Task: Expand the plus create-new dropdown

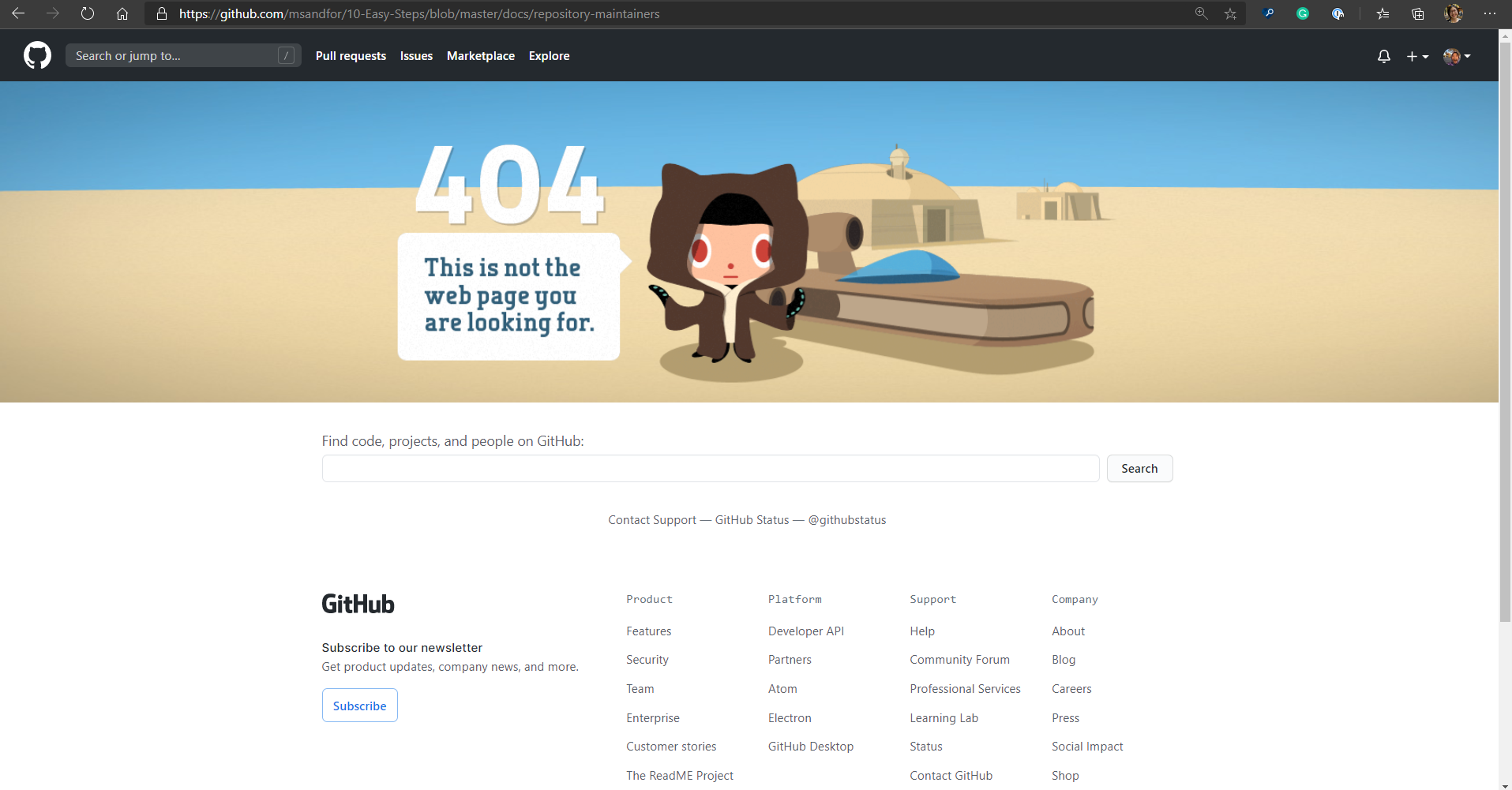Action: pos(1417,56)
